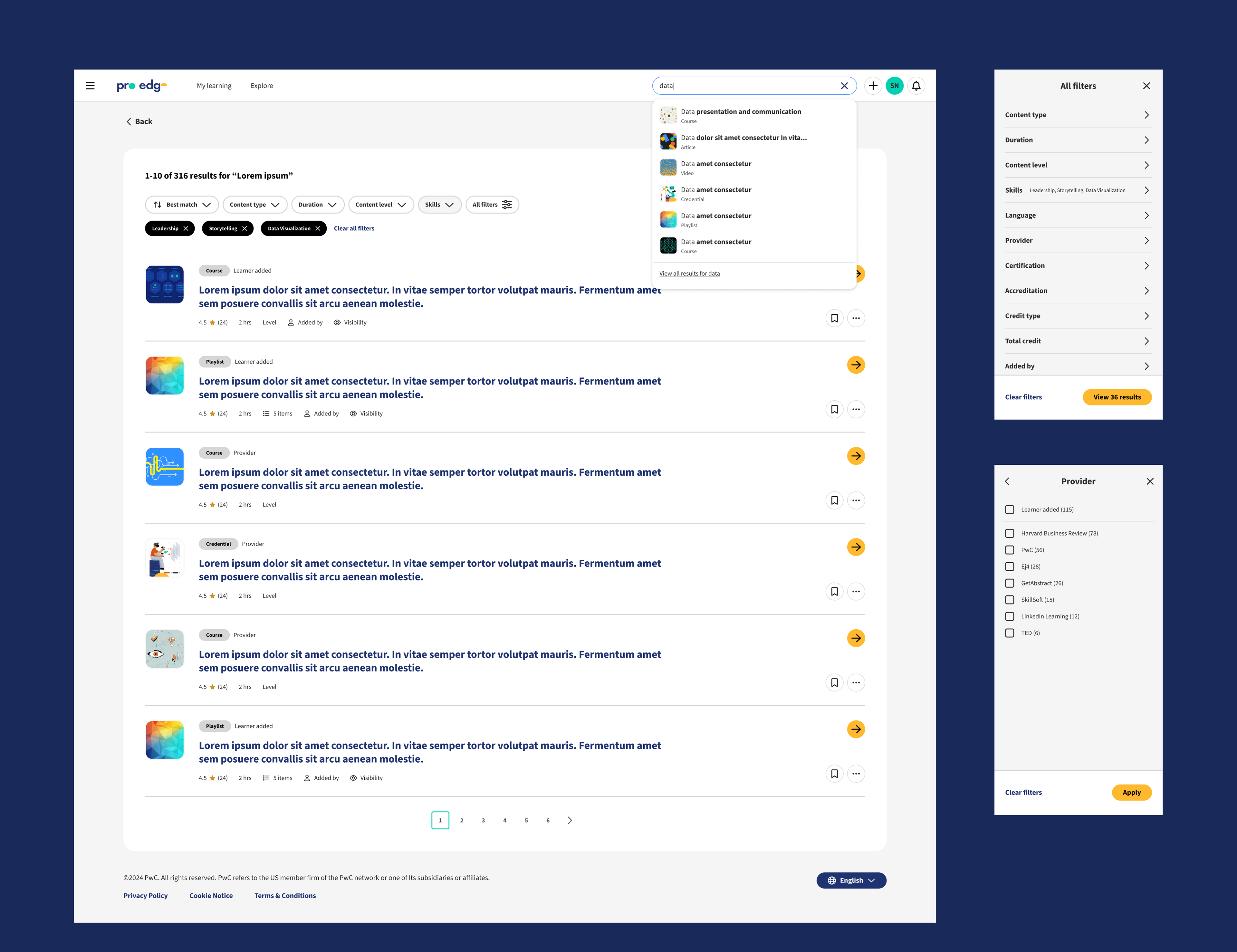
Task: Click the arrow button on Credential result
Action: pyautogui.click(x=856, y=547)
